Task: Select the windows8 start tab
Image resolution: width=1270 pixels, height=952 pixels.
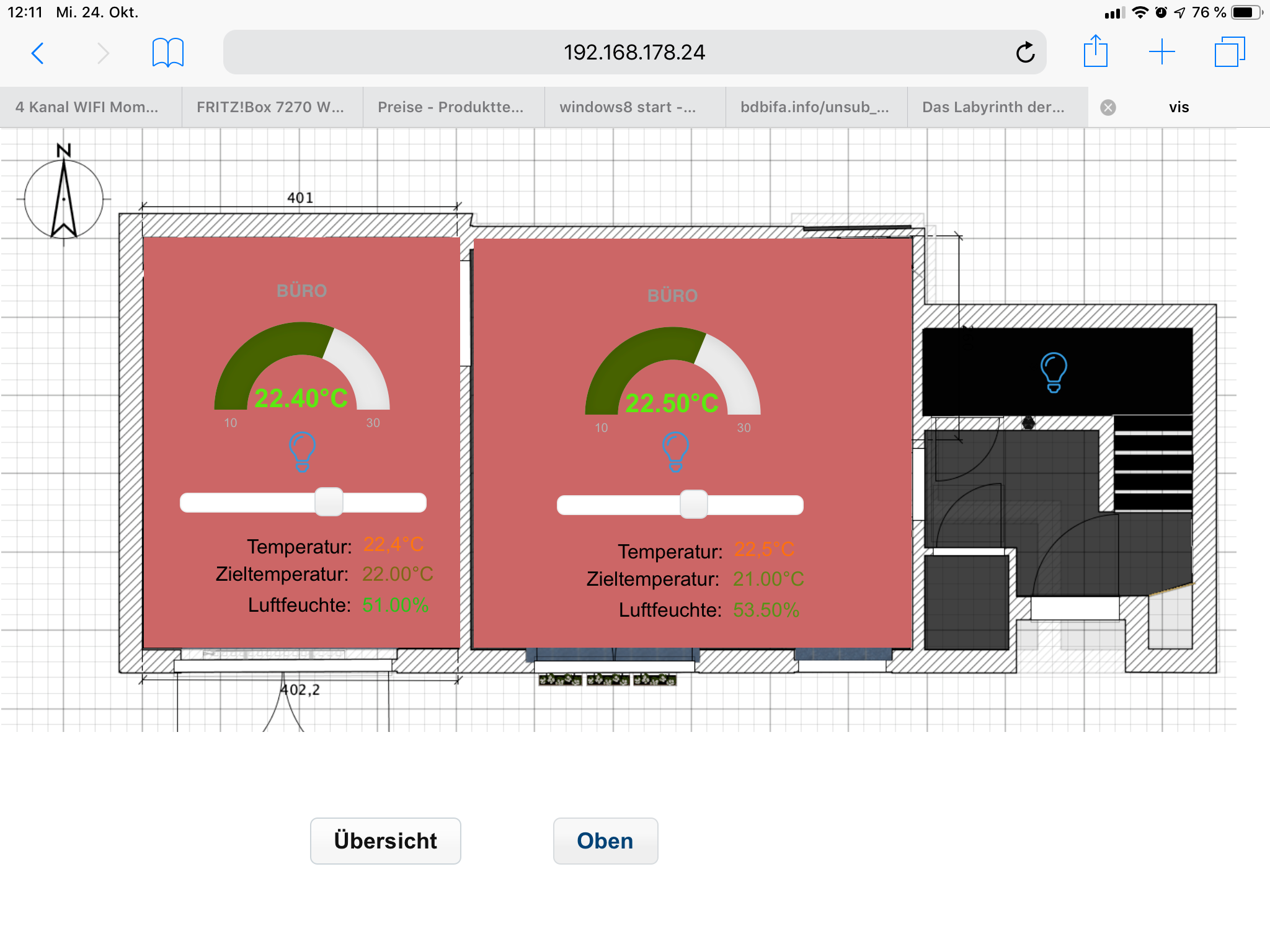Action: tap(628, 107)
